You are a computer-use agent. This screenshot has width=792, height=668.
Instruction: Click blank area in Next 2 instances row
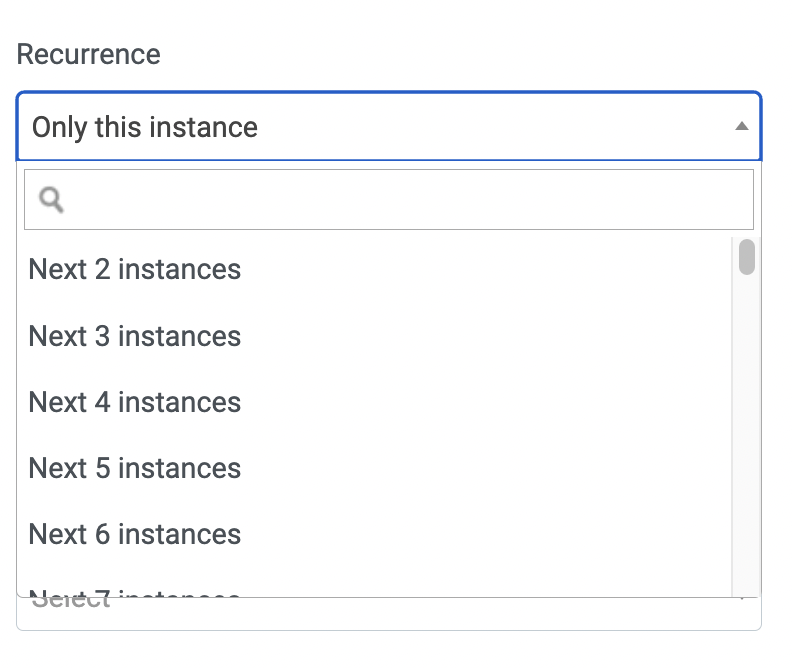pyautogui.click(x=485, y=269)
